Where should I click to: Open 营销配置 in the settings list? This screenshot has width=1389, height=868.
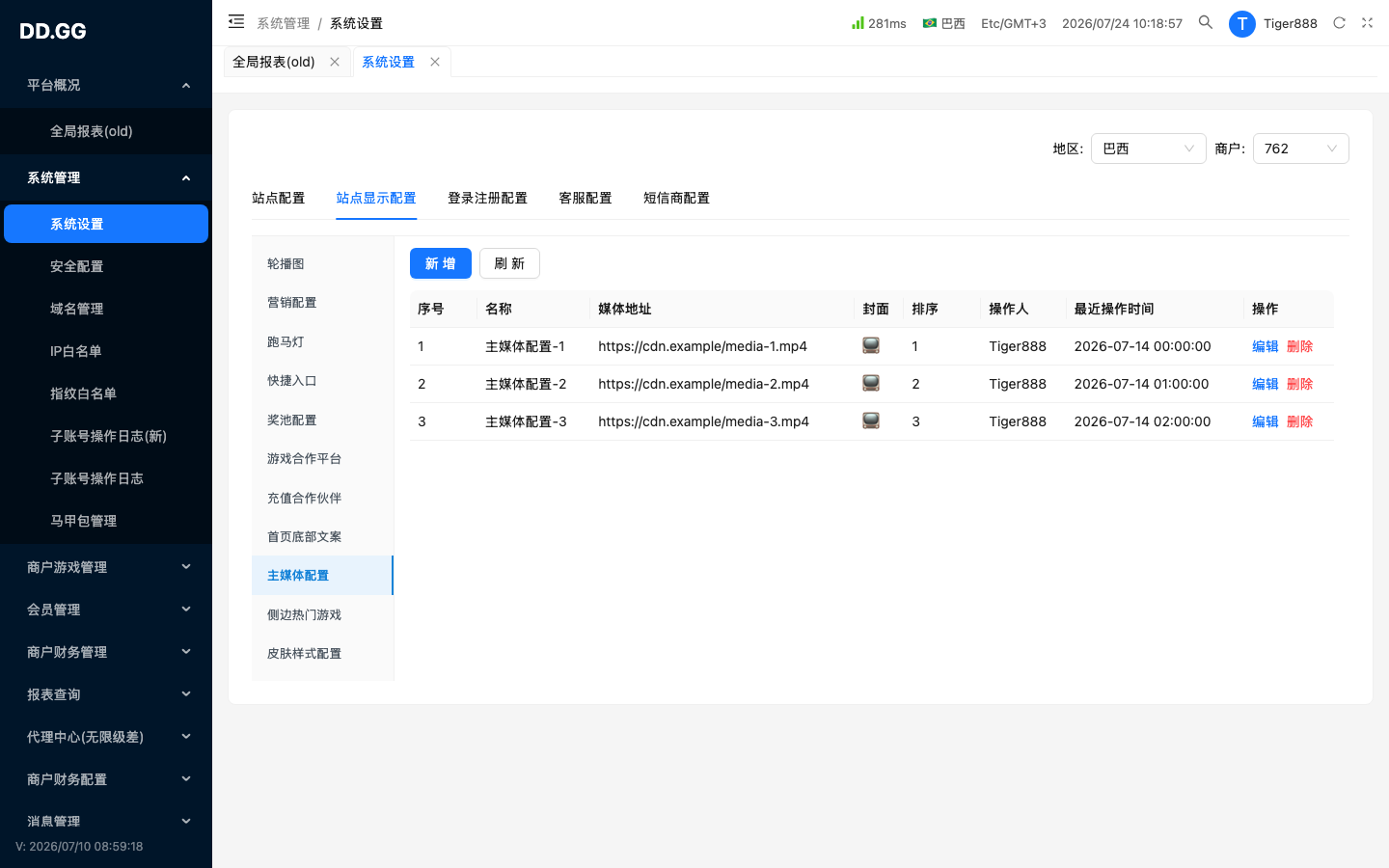pyautogui.click(x=322, y=302)
